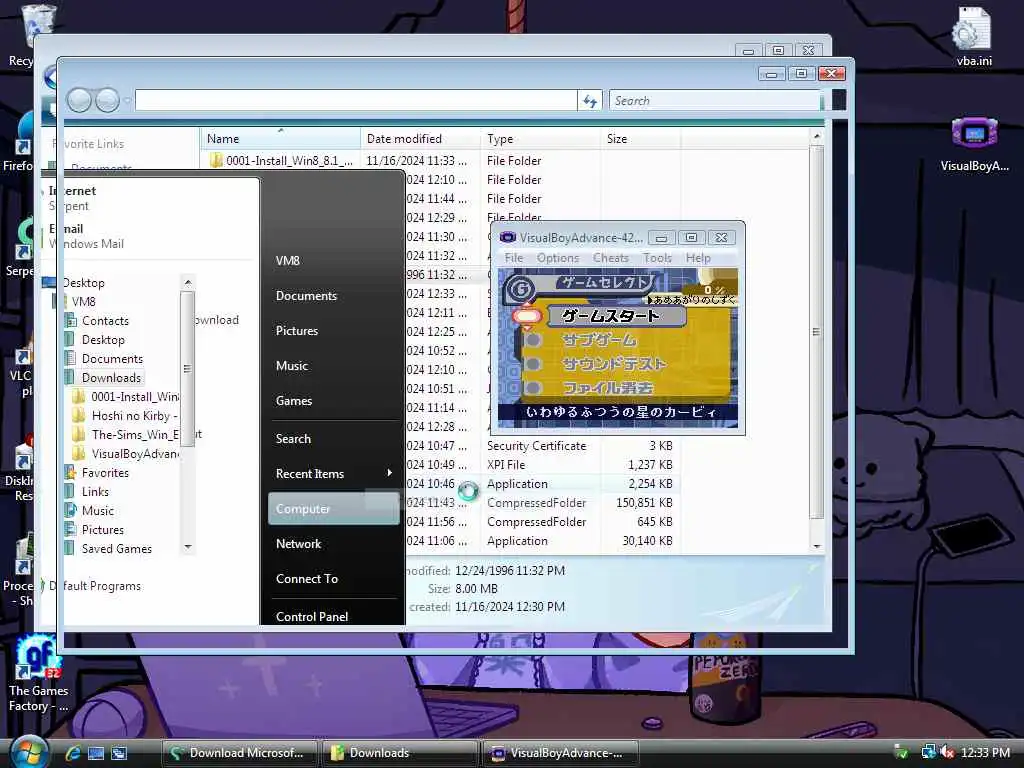1024x768 pixels.
Task: Open the Options menu in VisualBoyAdvance
Action: tap(558, 258)
